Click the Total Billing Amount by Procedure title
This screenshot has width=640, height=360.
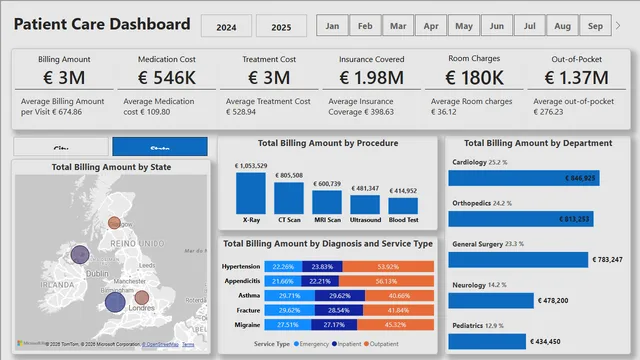point(328,143)
